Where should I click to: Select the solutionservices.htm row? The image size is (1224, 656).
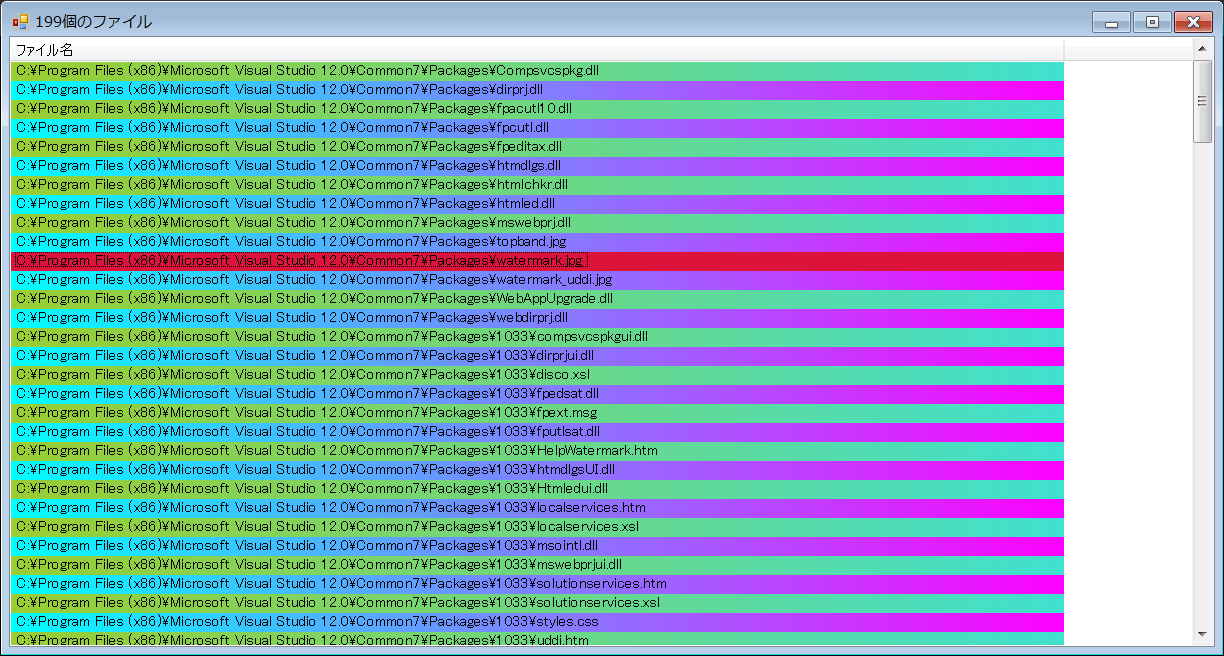tap(537, 584)
